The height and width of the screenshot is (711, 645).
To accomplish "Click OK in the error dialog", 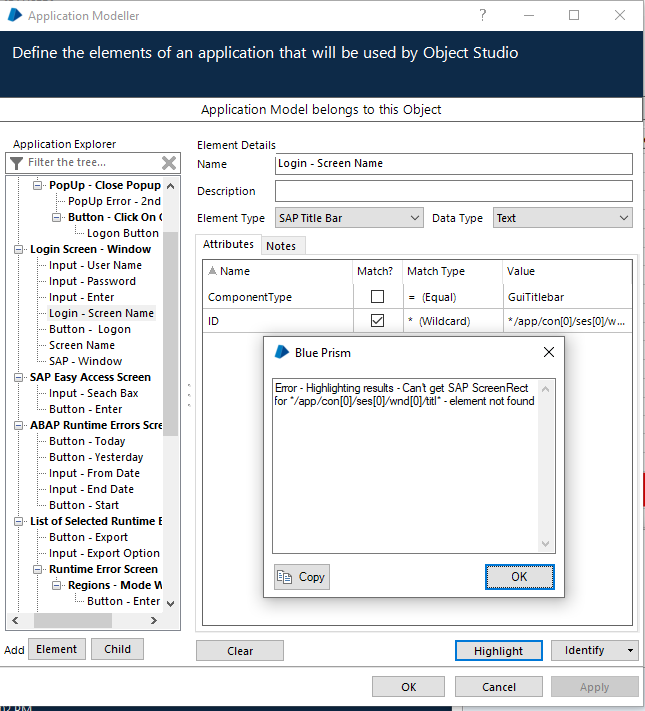I will tap(519, 577).
